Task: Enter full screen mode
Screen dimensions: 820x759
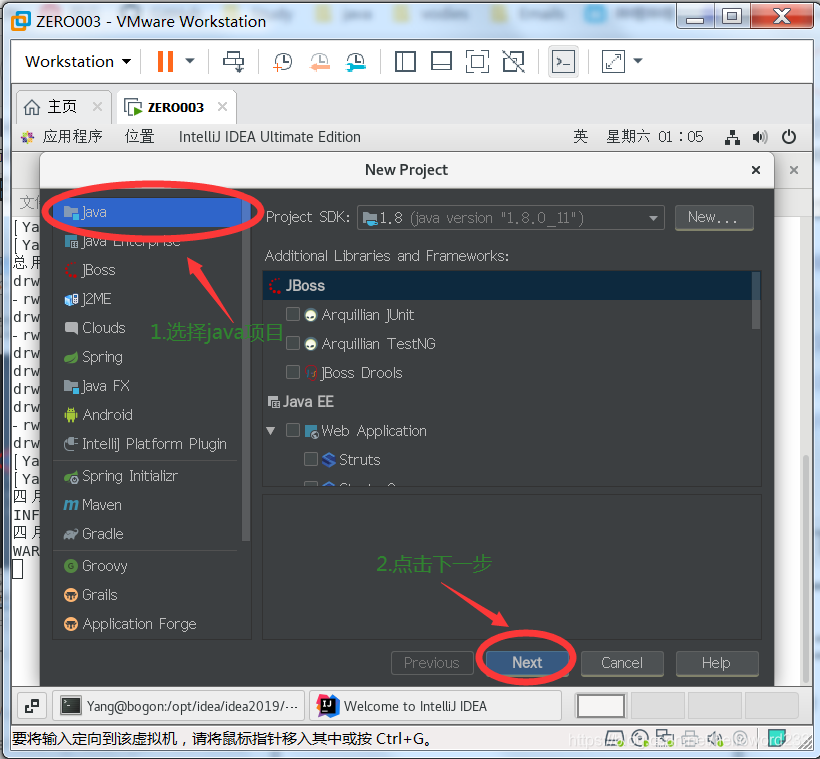Action: (477, 61)
